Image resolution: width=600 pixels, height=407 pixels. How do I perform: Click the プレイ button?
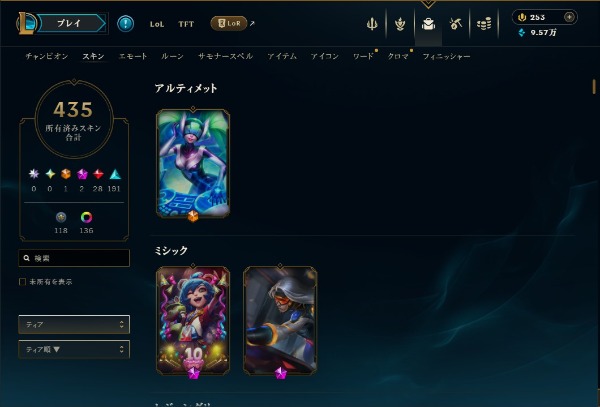point(71,23)
